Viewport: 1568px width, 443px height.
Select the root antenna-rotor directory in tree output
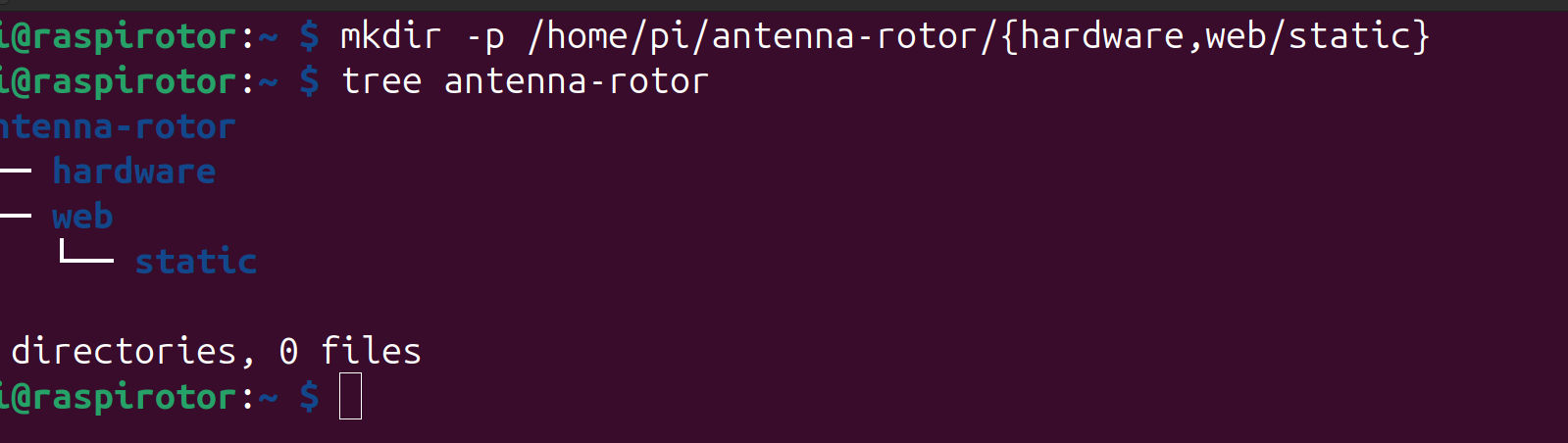118,126
